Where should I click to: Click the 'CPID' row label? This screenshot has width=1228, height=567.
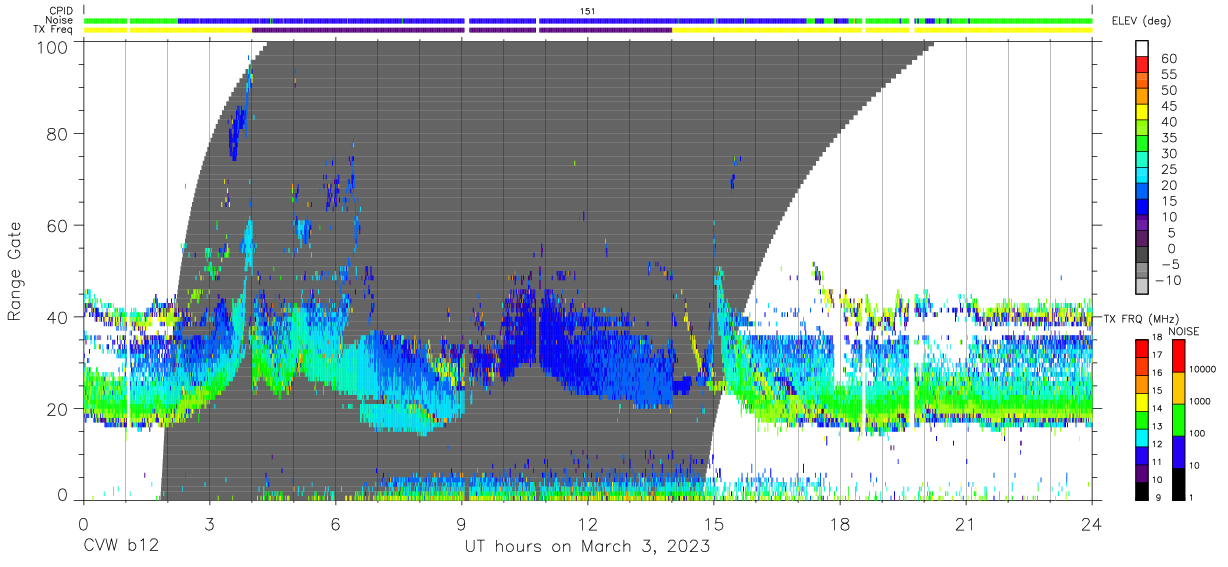pos(60,10)
